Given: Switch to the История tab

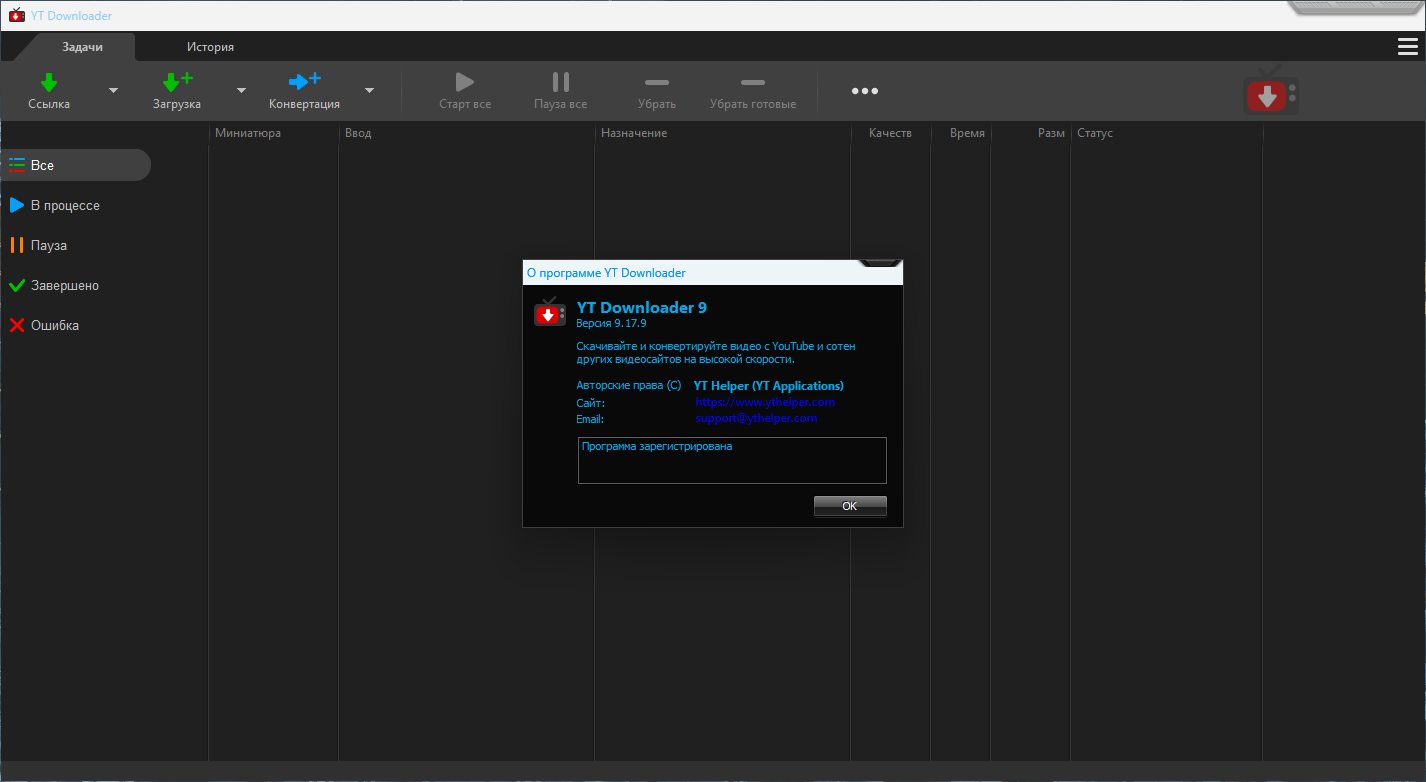Looking at the screenshot, I should click(x=210, y=47).
